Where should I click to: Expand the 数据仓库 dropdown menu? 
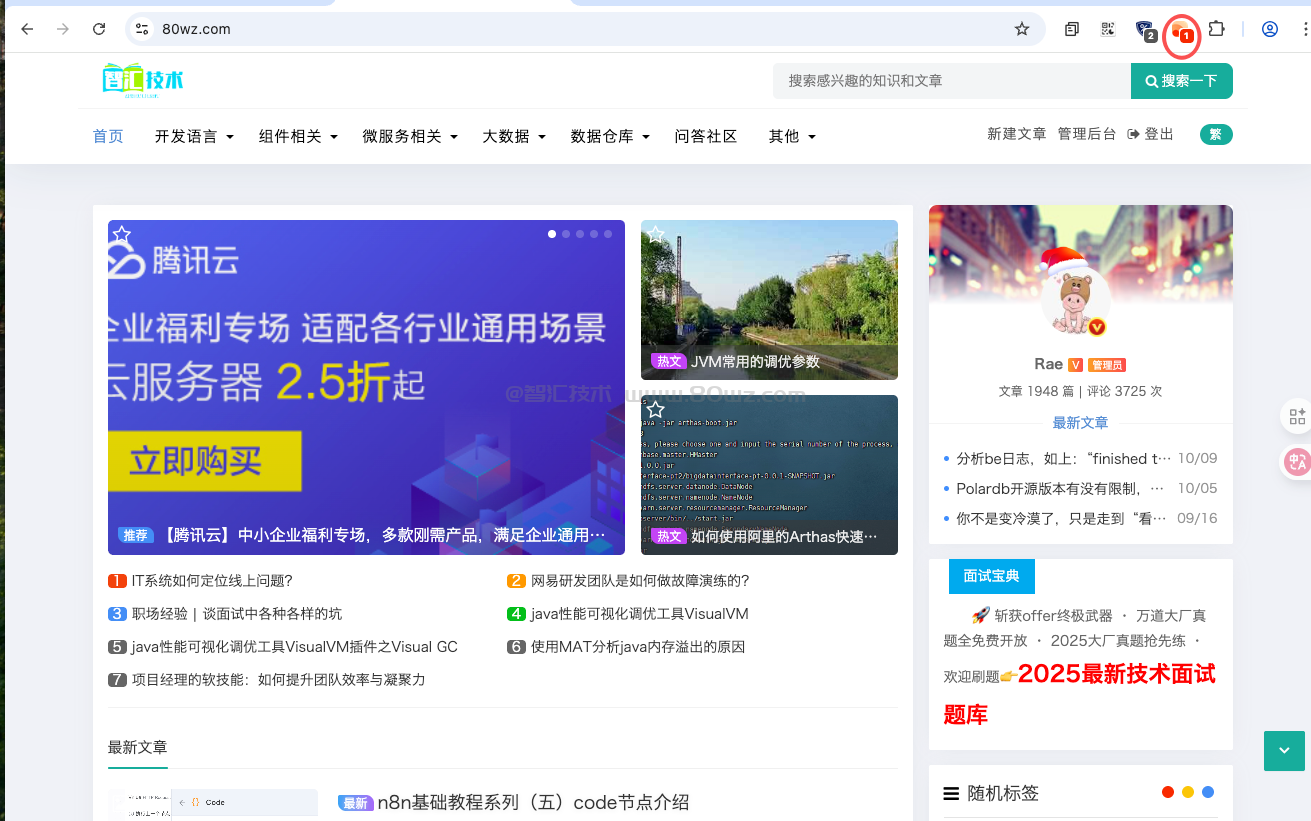tap(610, 137)
